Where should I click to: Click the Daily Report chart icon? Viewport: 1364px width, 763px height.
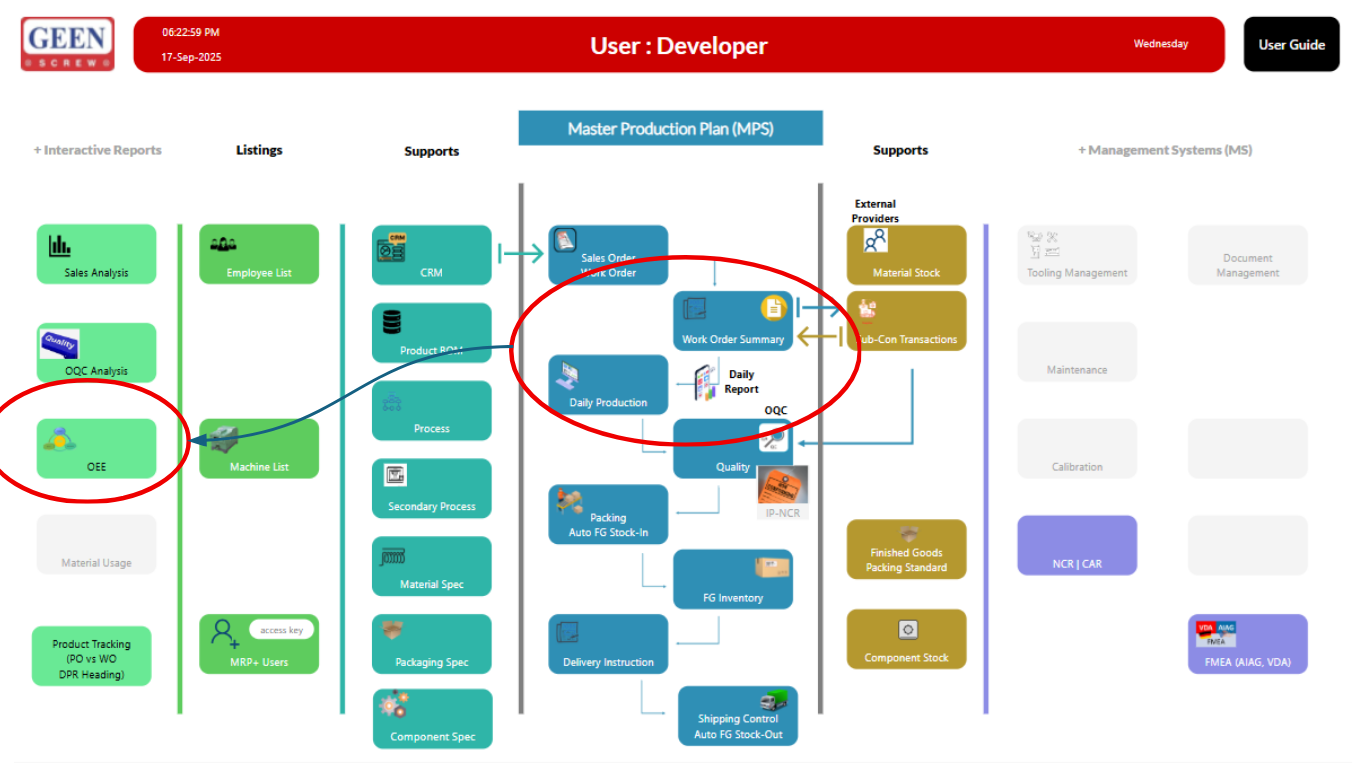(x=706, y=382)
